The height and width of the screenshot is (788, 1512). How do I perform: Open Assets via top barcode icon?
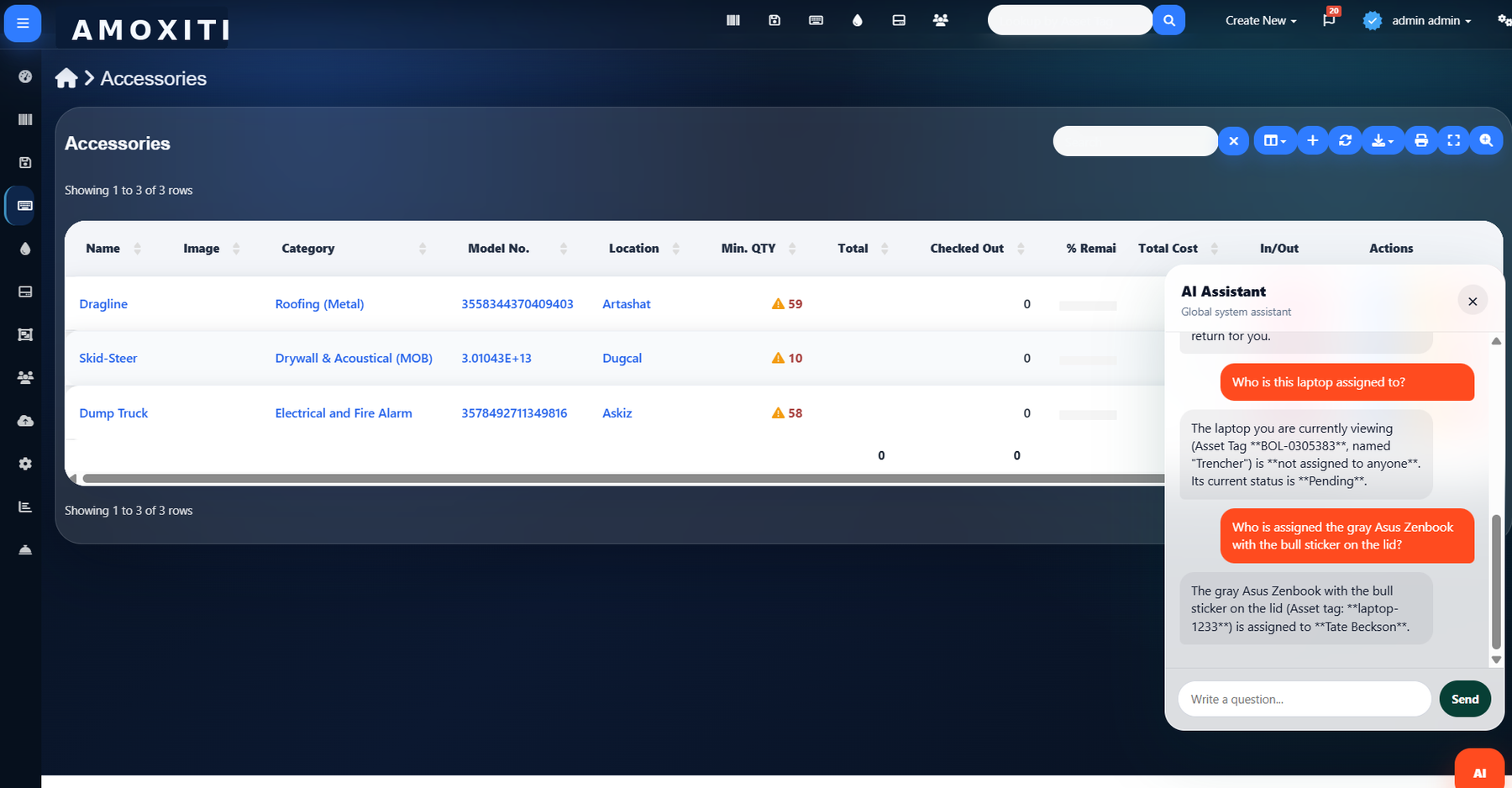tap(733, 20)
